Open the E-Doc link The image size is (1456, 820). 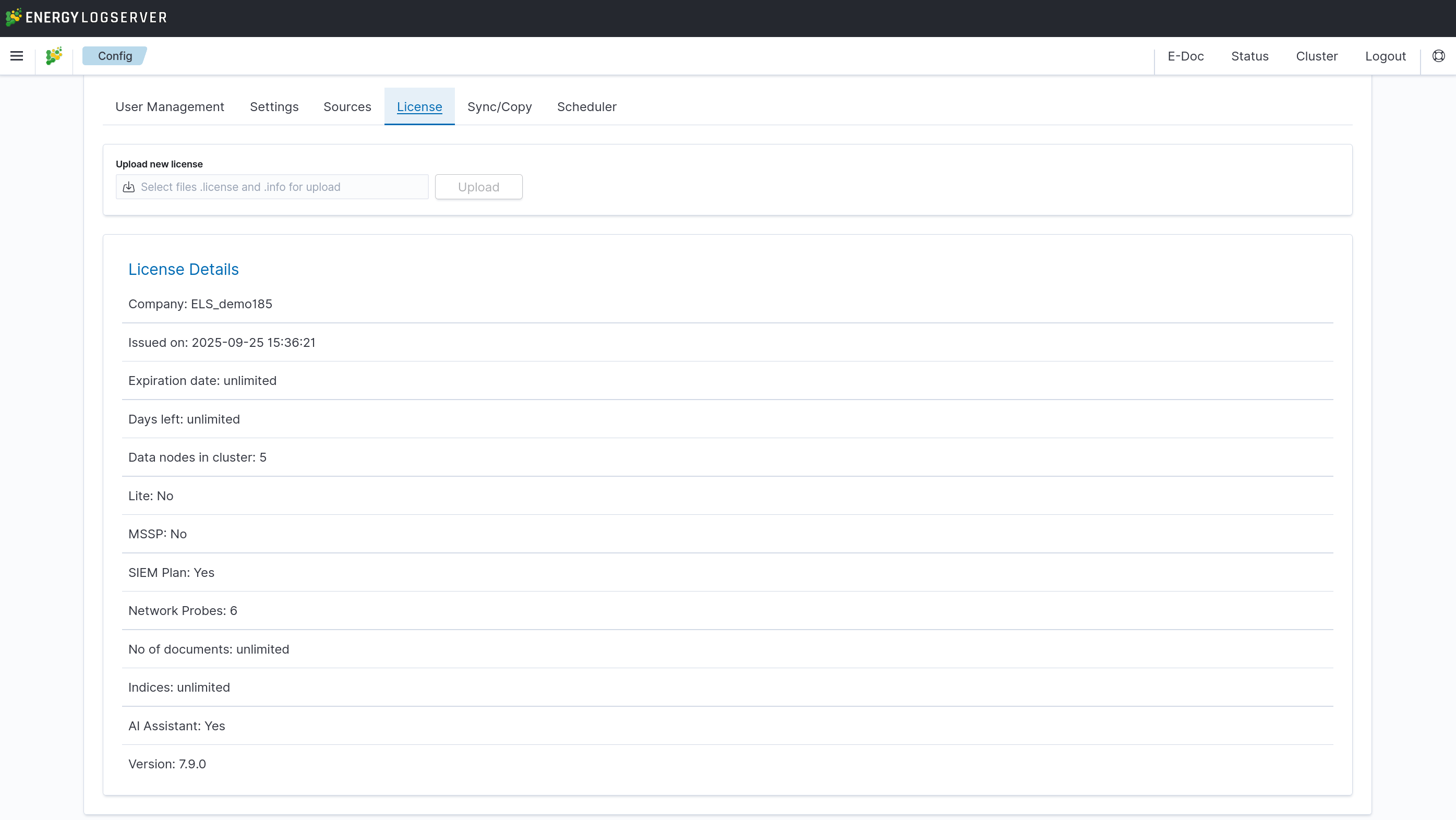(x=1185, y=56)
